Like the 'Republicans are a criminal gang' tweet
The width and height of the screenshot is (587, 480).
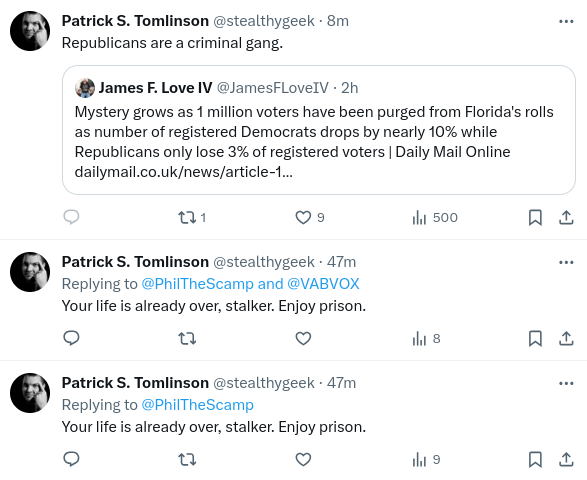pos(310,218)
